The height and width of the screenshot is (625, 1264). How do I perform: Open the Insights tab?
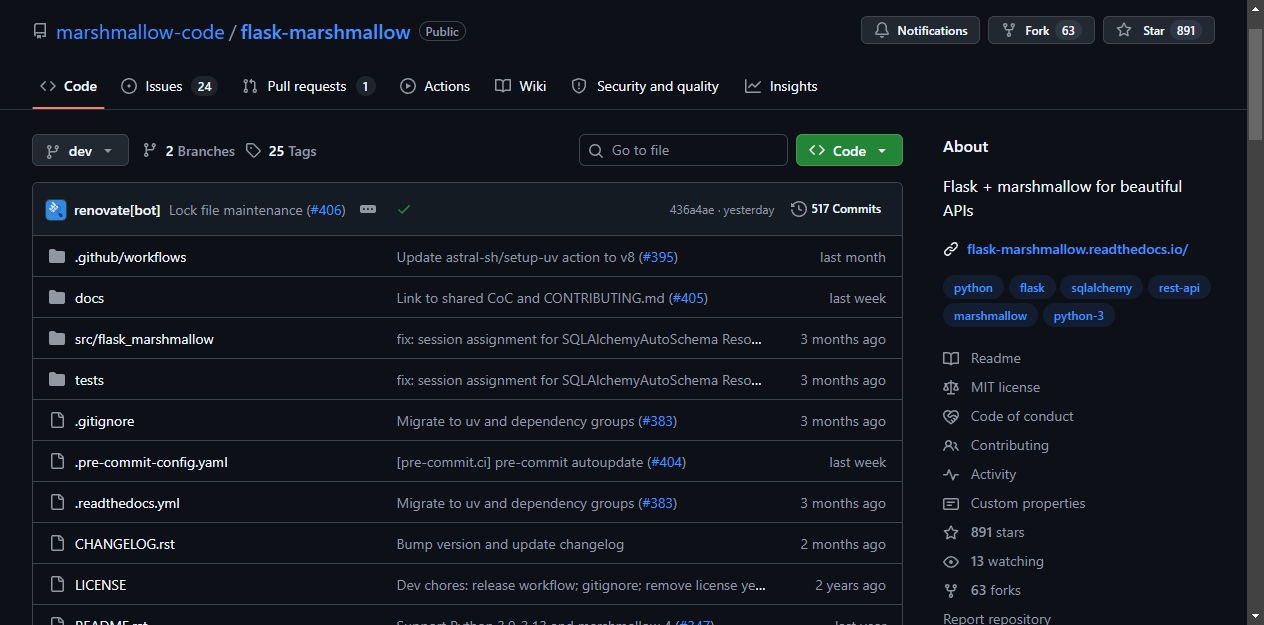(x=781, y=86)
